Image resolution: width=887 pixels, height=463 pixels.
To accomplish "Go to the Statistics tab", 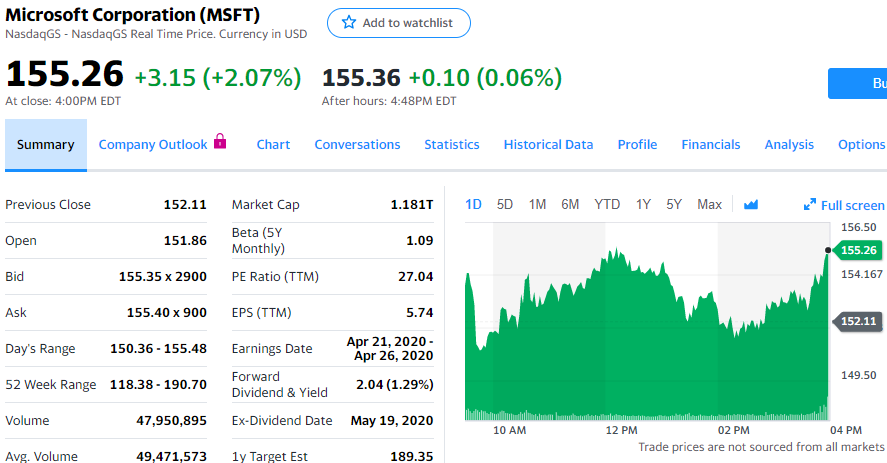I will tap(452, 145).
